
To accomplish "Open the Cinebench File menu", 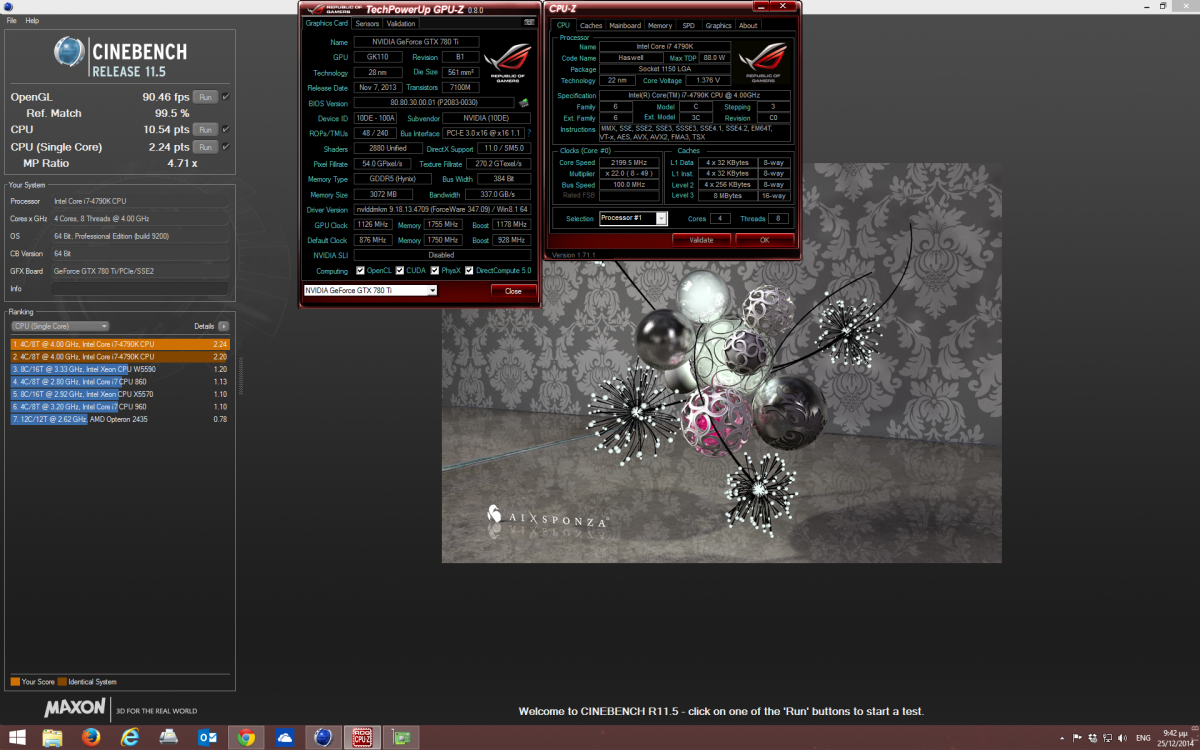I will pos(12,20).
